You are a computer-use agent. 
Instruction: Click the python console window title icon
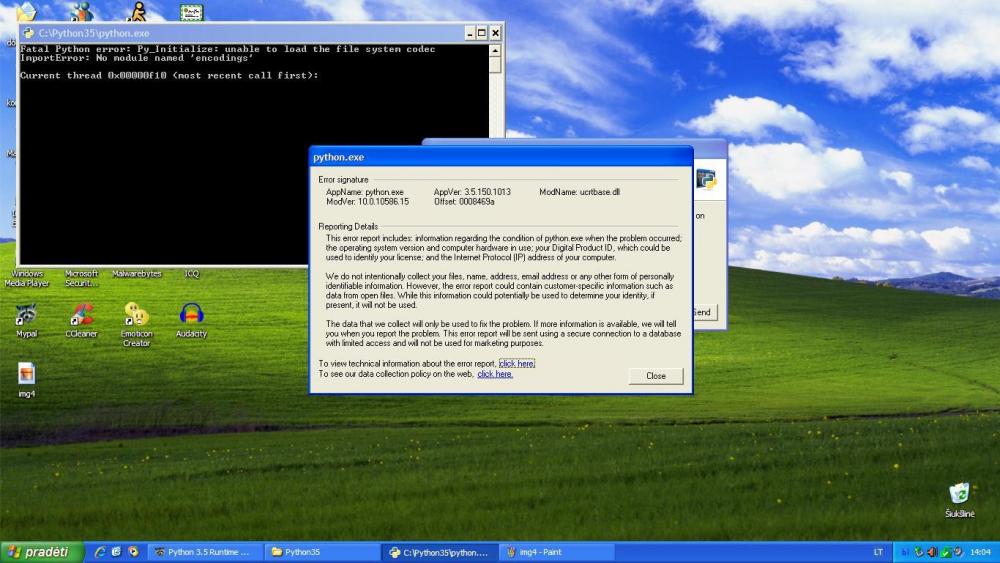tap(28, 33)
